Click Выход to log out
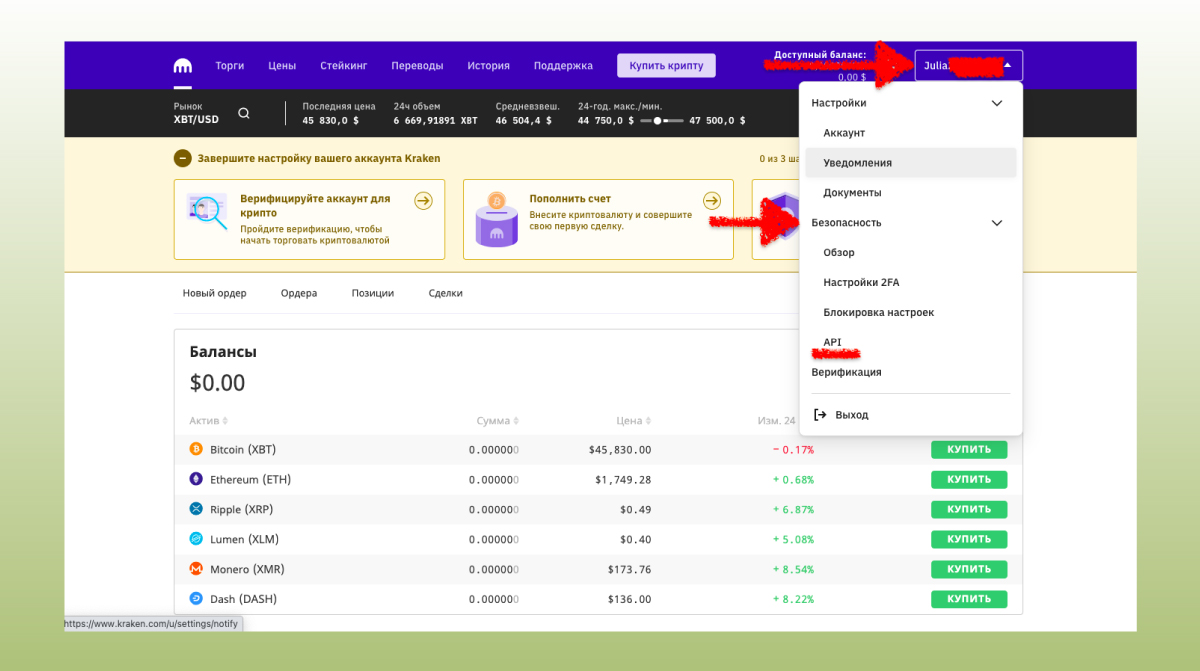 pos(851,415)
